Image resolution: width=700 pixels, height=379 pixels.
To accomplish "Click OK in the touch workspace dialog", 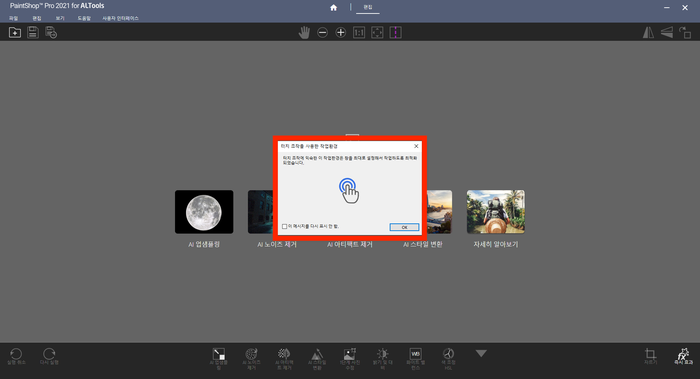I will [404, 227].
